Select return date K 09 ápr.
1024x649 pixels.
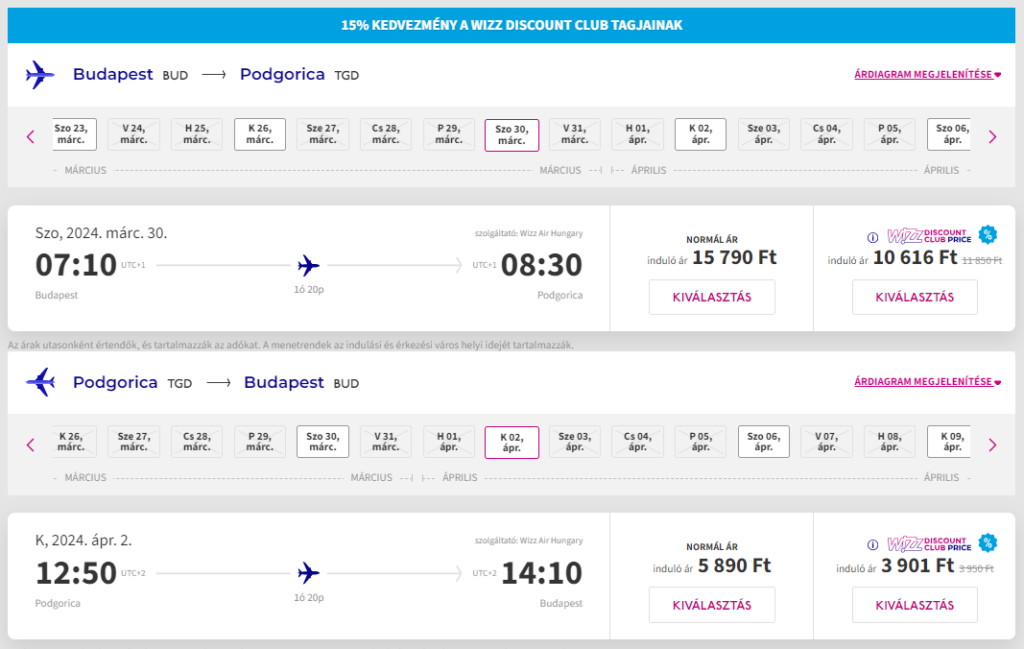950,442
